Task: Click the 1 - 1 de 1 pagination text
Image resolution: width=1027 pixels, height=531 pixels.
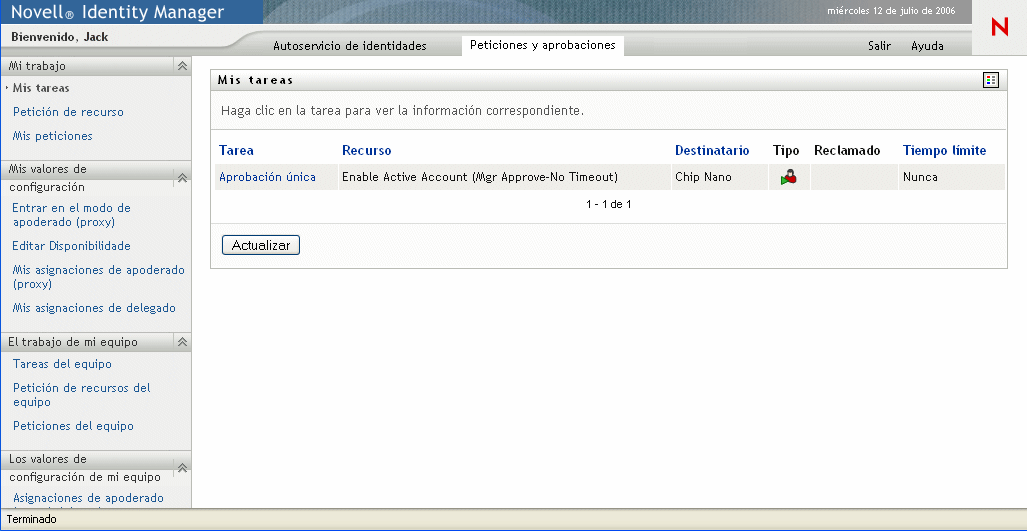Action: (608, 204)
